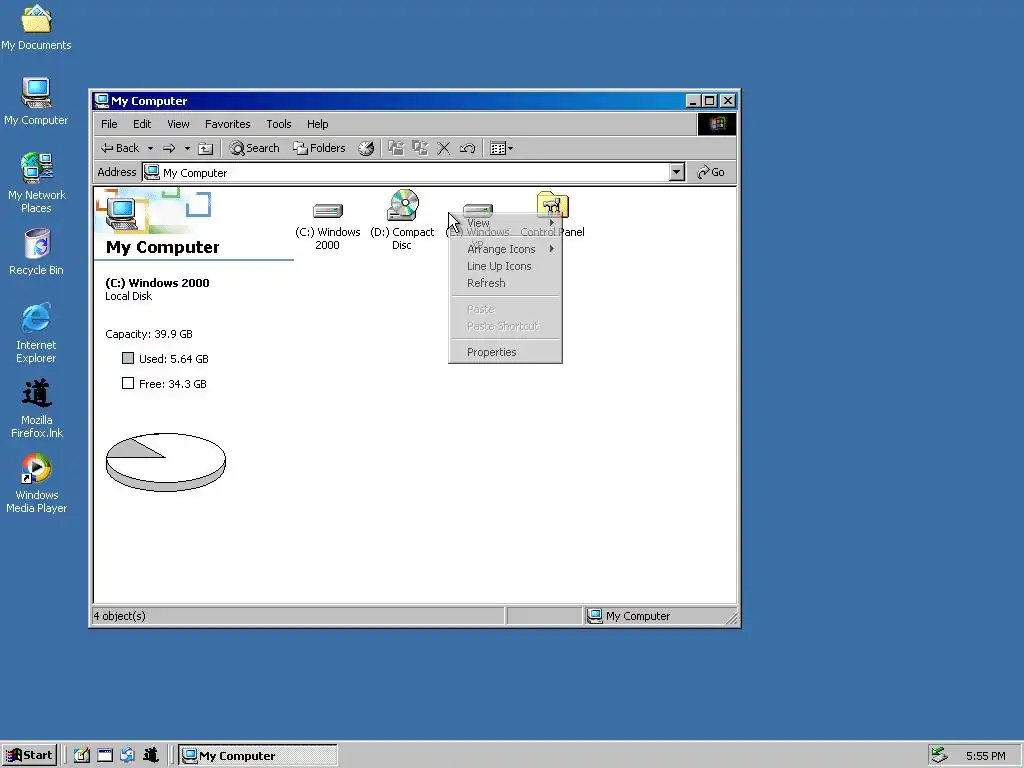Screen dimensions: 1024x768
Task: Click the 4 object(s) status bar text
Action: pos(120,616)
